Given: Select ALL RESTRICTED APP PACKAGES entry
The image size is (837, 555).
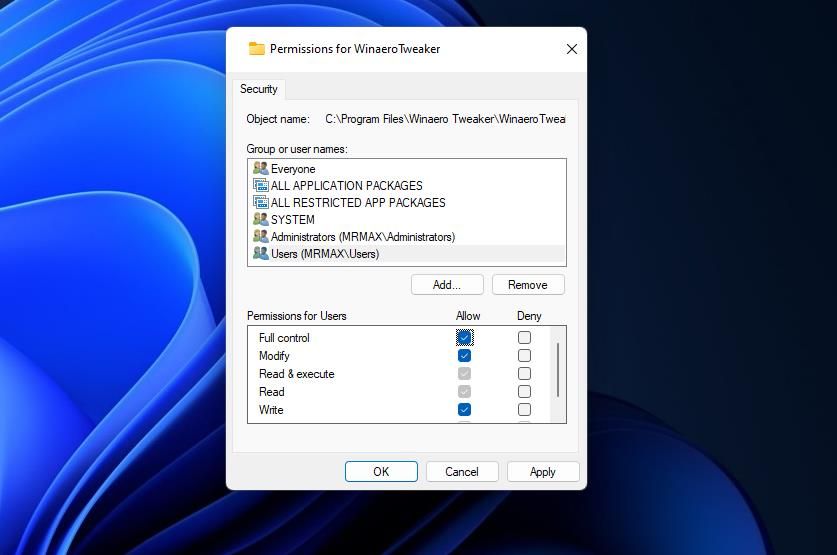Looking at the screenshot, I should [406, 203].
